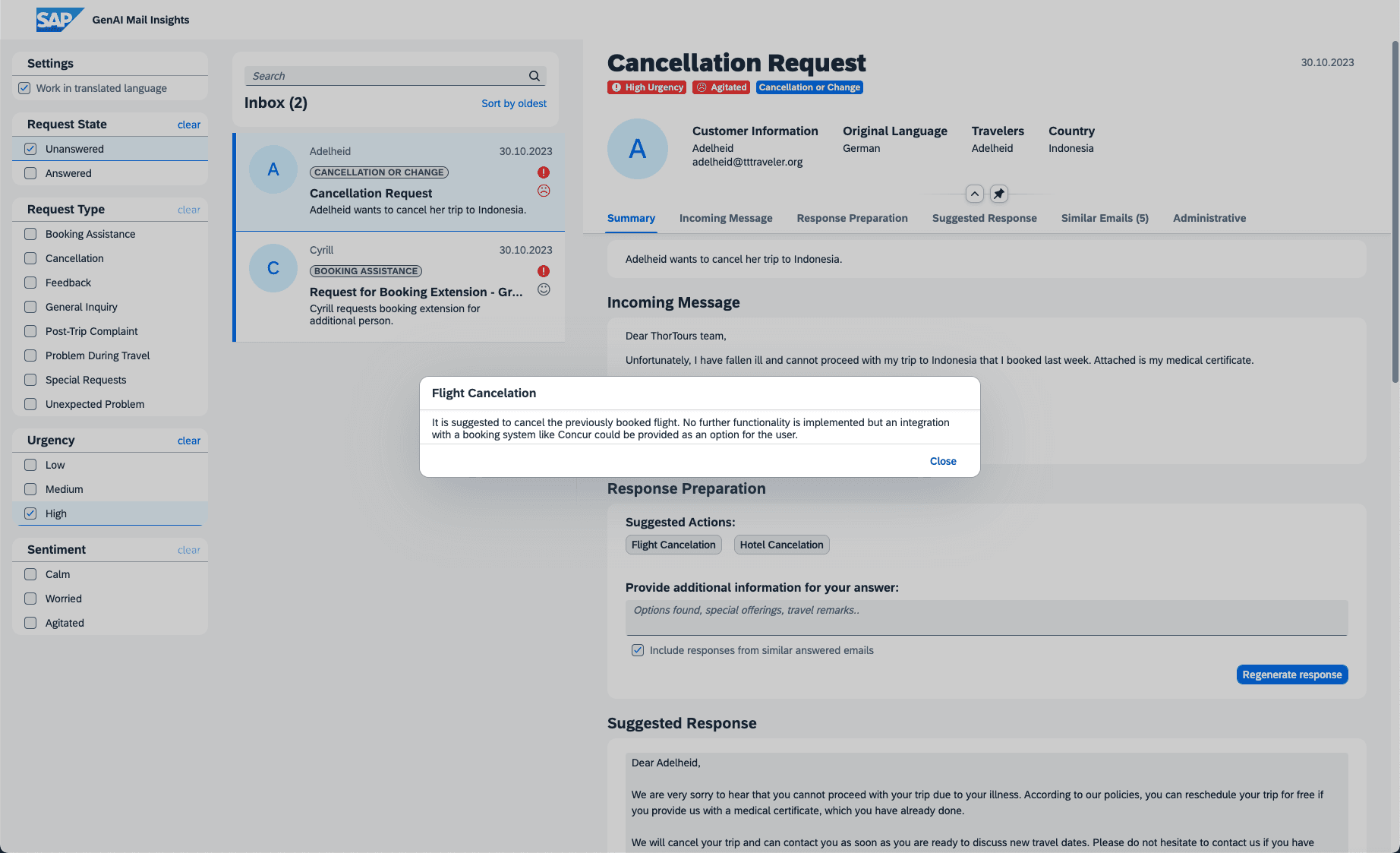Open Cyrill's Request for Booking Extension email
This screenshot has width=1400, height=853.
click(x=400, y=287)
